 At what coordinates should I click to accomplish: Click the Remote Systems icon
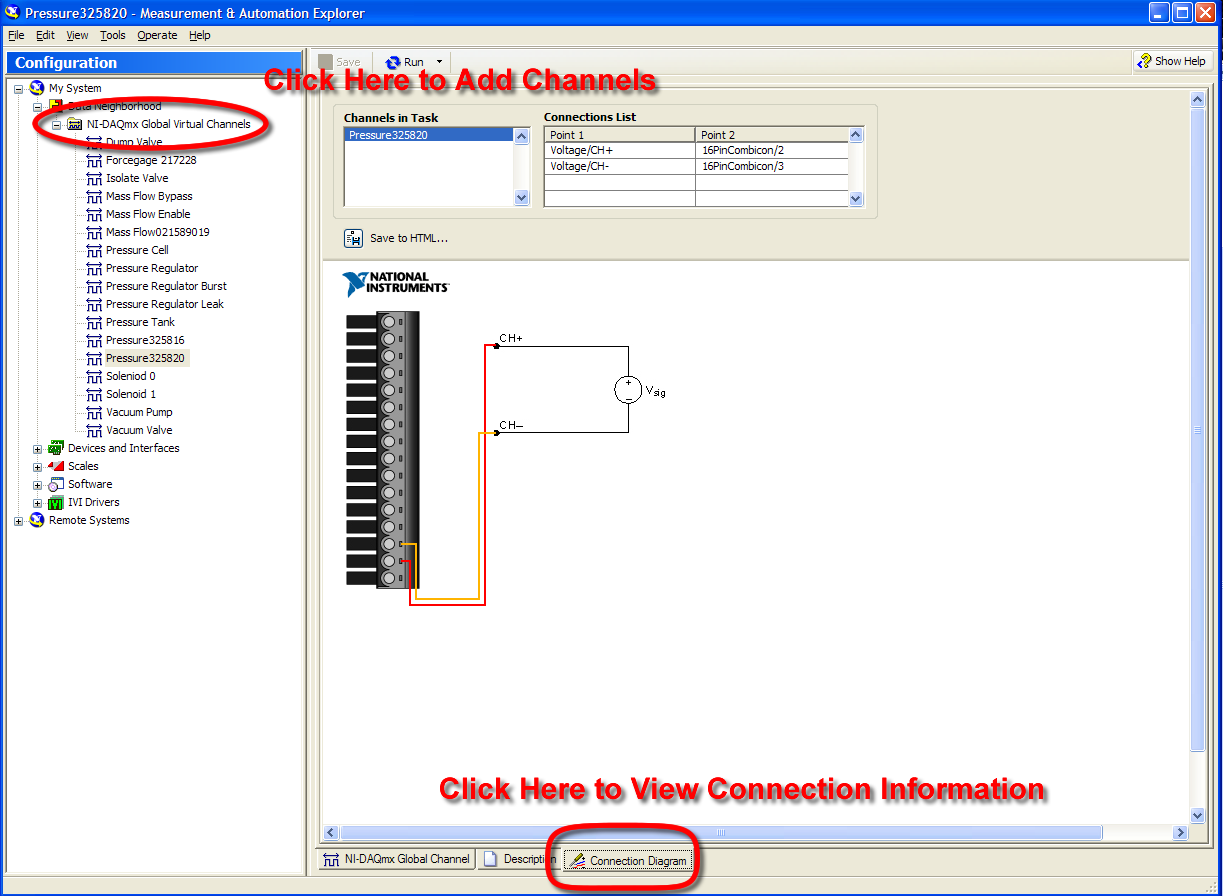[x=37, y=520]
